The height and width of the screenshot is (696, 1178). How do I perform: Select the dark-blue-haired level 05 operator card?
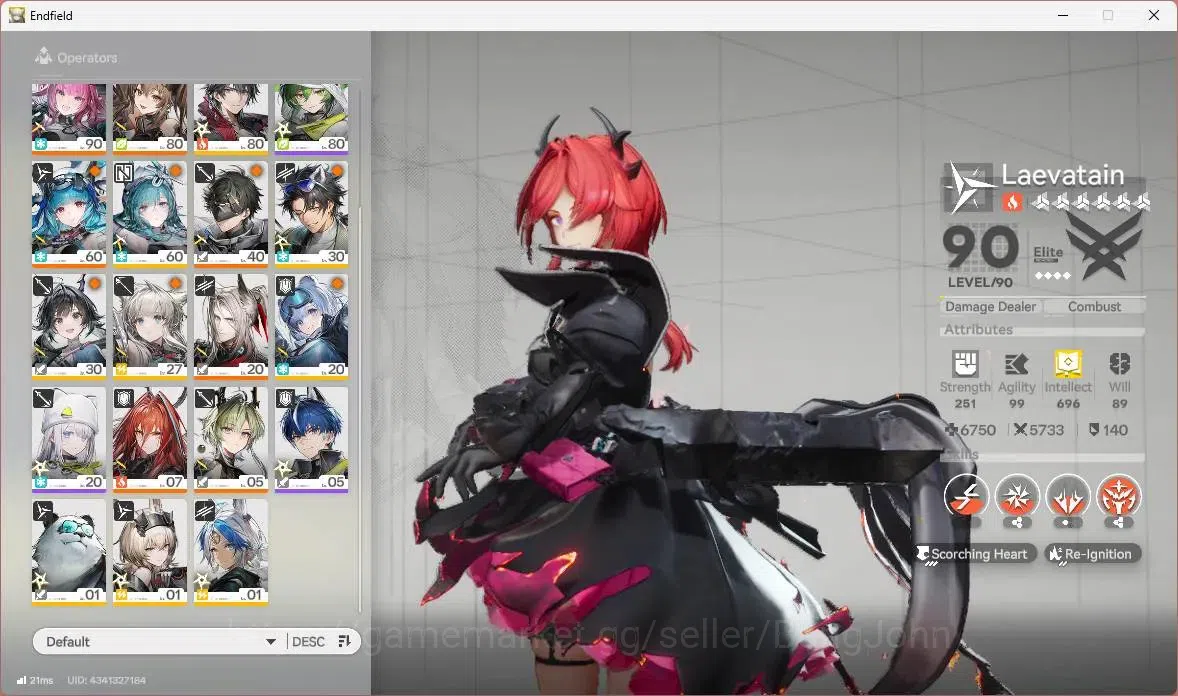311,440
